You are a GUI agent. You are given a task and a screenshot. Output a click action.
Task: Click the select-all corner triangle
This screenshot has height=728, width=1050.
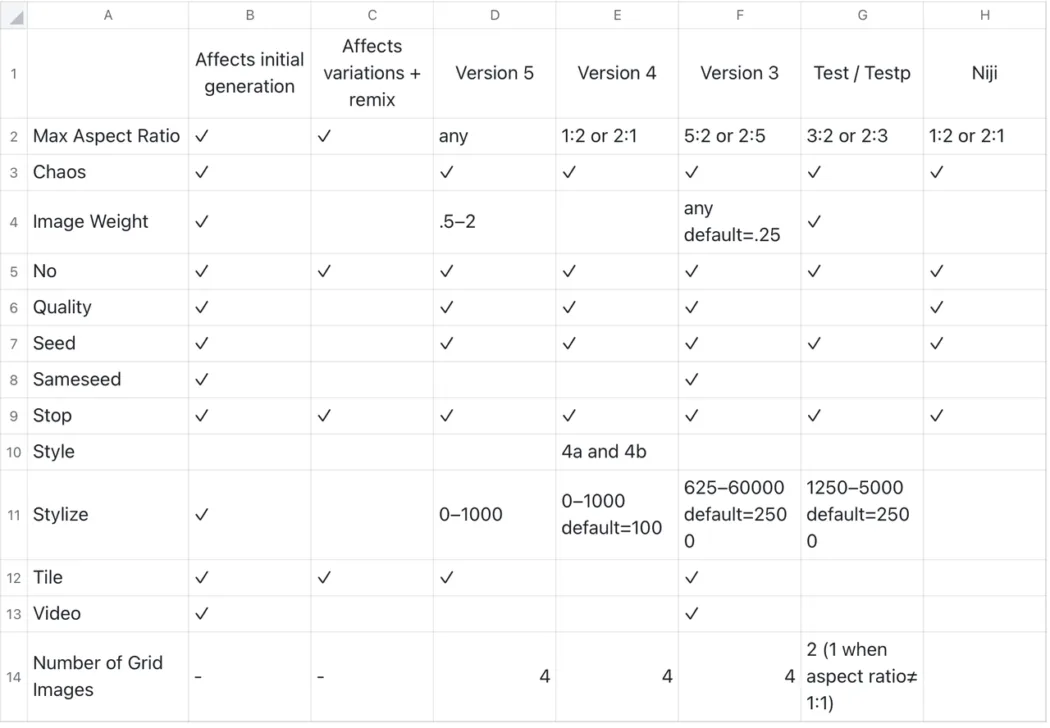point(14,15)
